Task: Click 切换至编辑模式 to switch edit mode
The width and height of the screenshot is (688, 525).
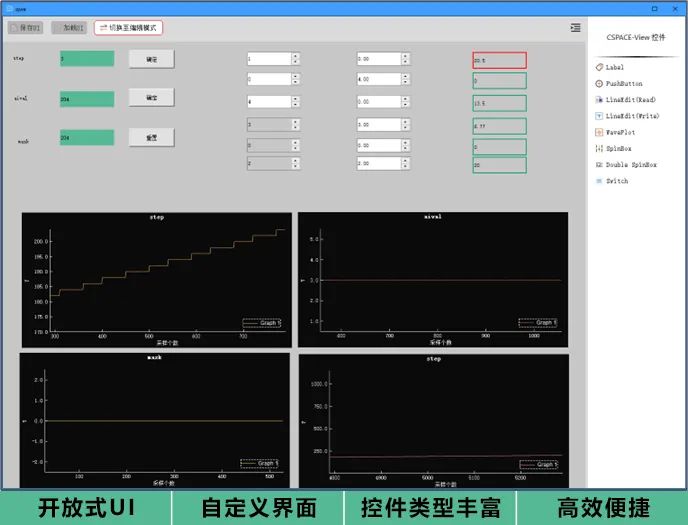Action: coord(128,28)
